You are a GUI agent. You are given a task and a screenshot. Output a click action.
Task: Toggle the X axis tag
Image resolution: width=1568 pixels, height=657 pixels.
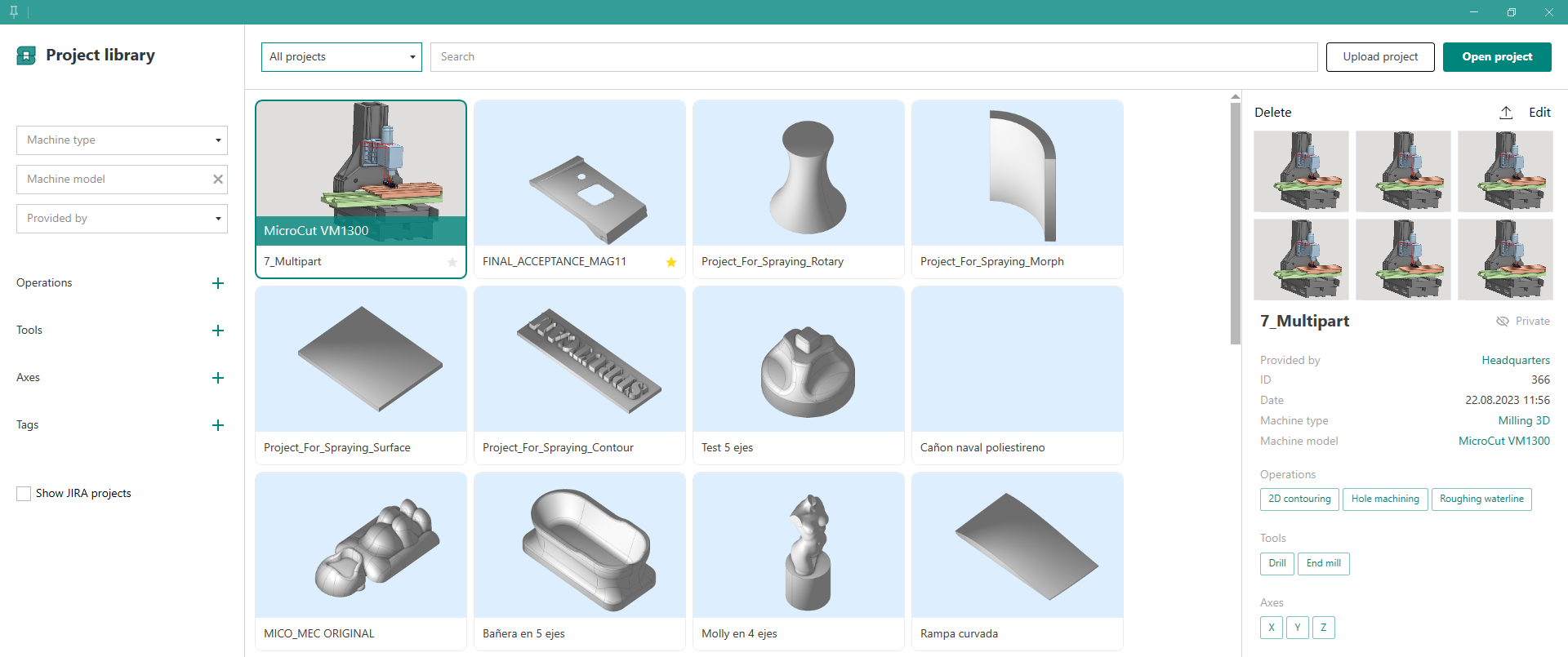point(1271,628)
